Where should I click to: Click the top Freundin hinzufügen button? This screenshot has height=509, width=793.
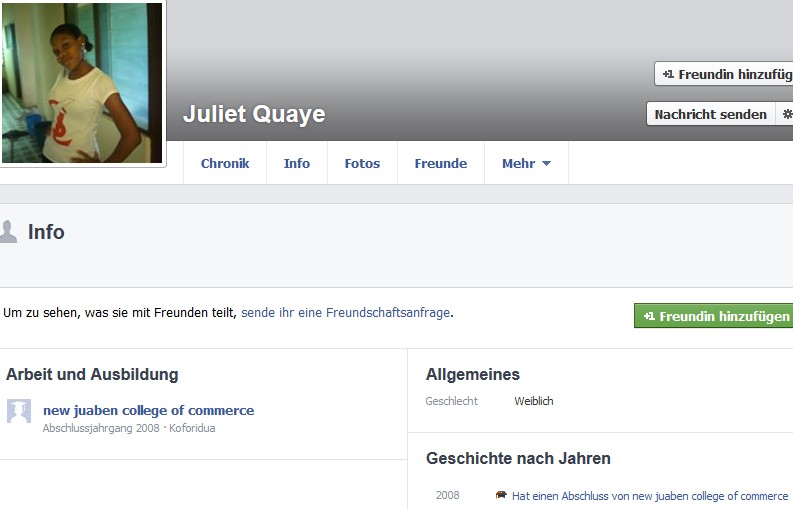[724, 74]
